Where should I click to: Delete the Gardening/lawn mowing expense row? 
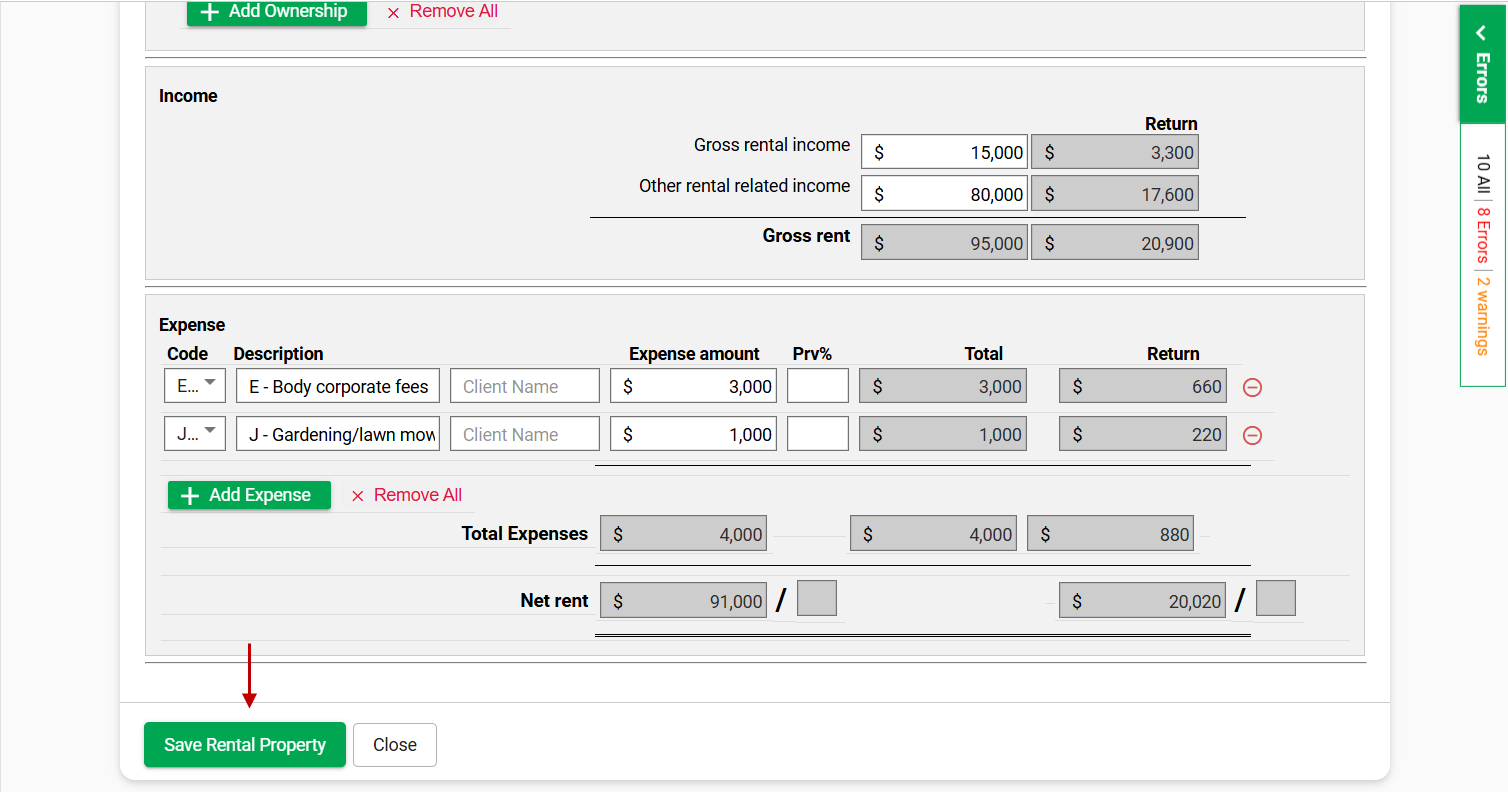pos(1252,435)
